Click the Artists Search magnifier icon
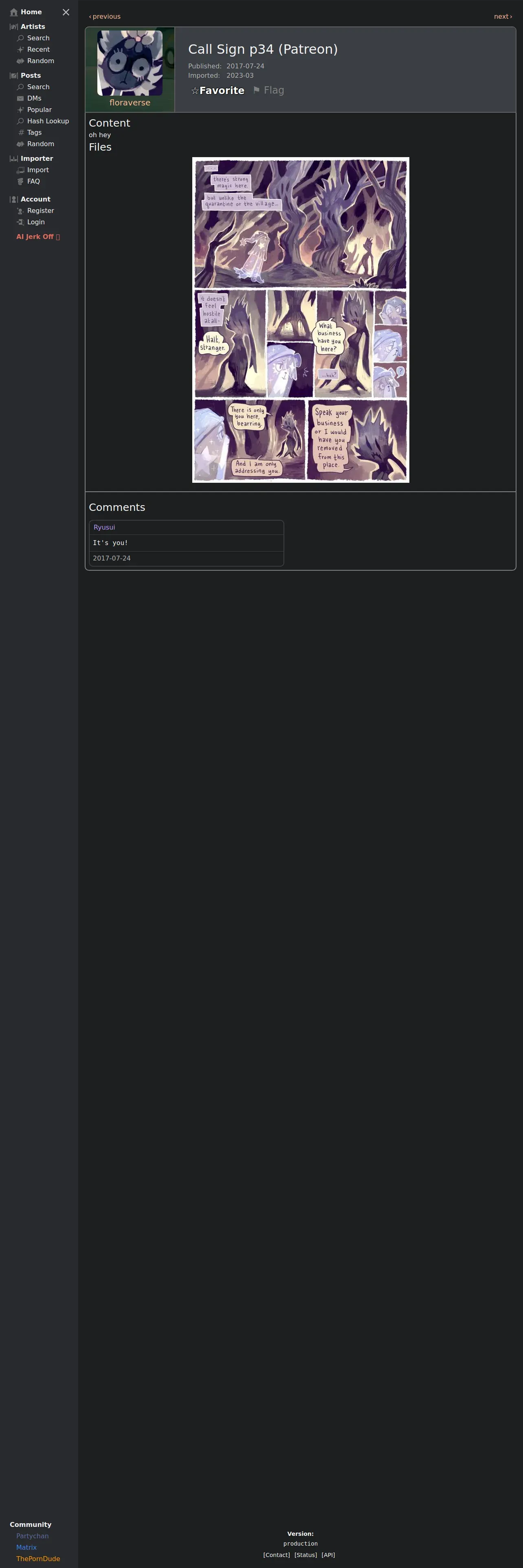 click(21, 38)
